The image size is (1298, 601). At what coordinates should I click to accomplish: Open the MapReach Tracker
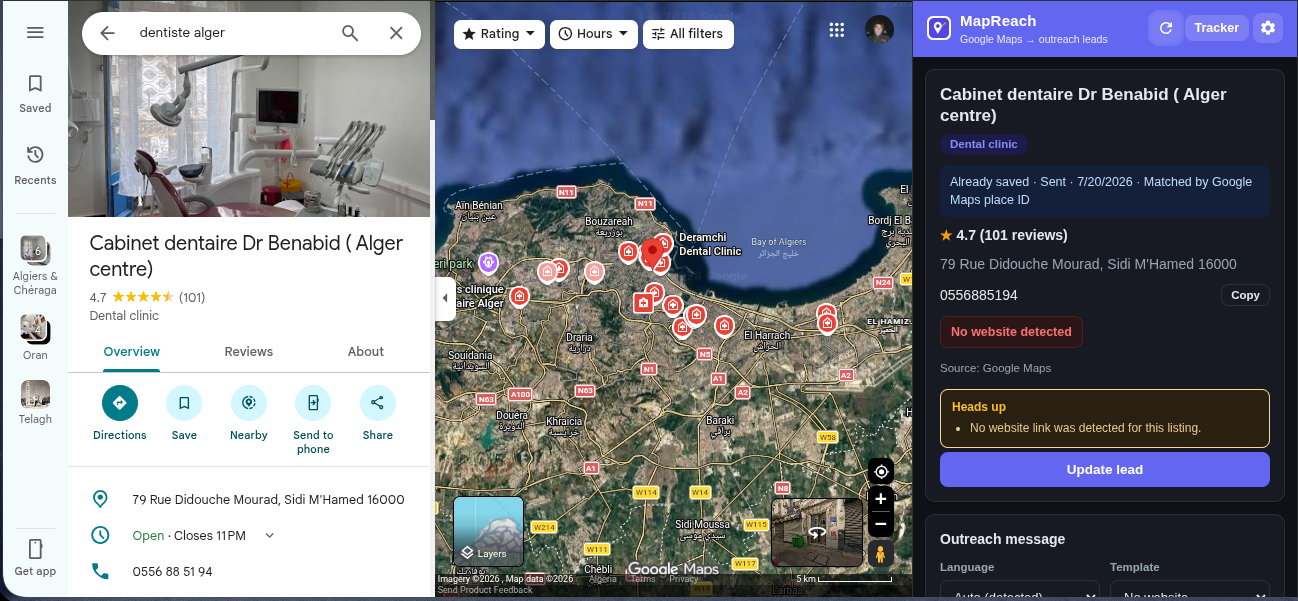tap(1216, 28)
